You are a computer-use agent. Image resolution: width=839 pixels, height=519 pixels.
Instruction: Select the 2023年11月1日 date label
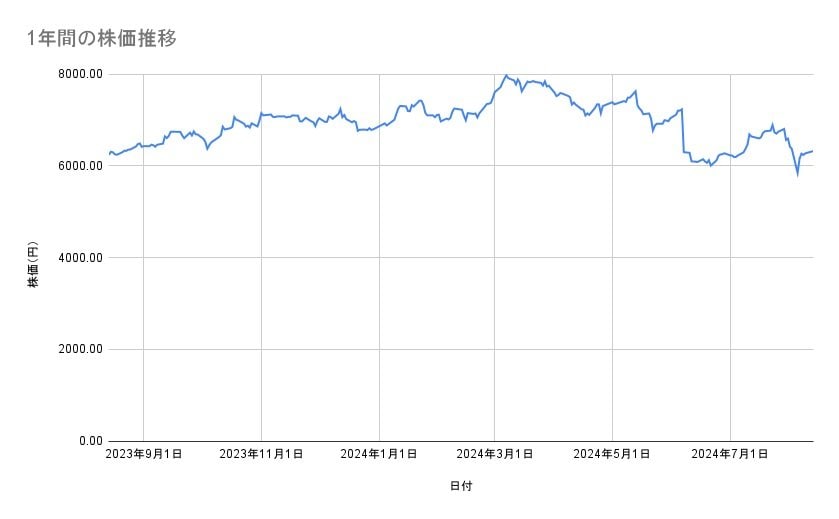261,454
